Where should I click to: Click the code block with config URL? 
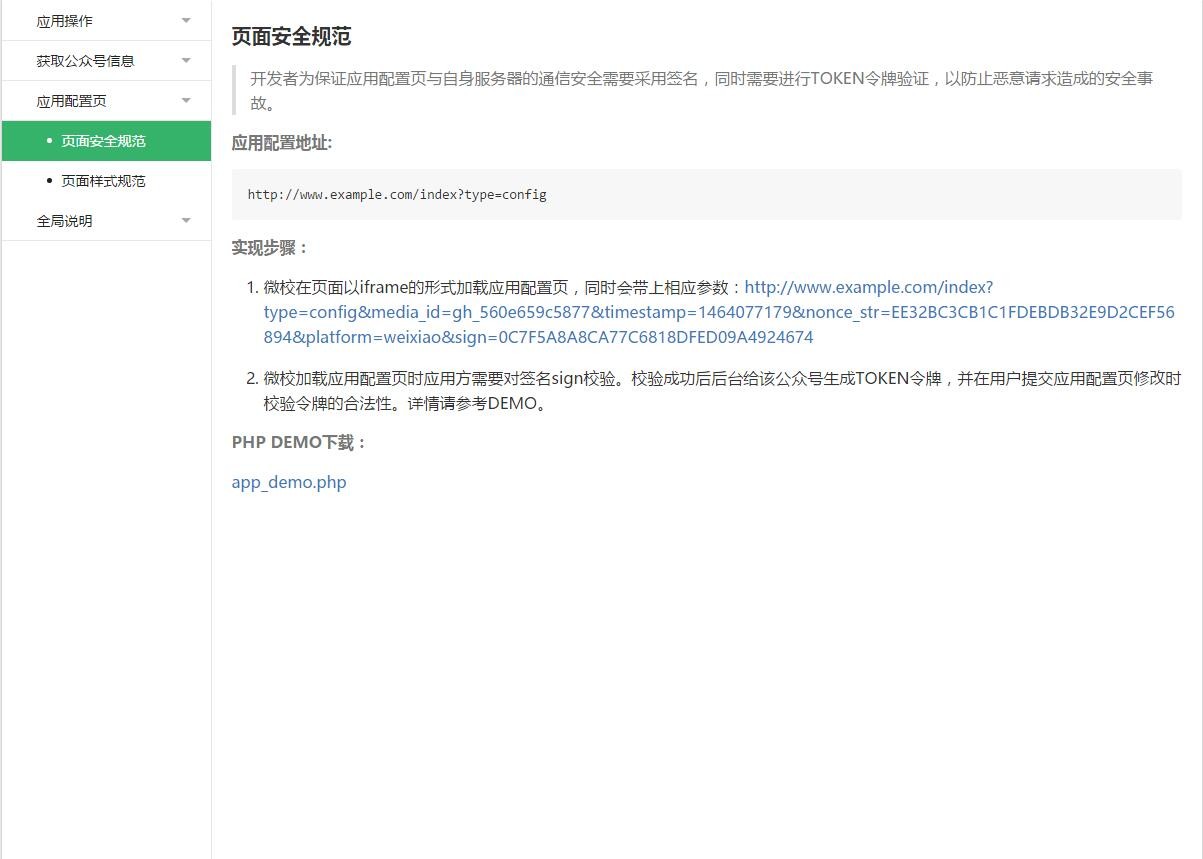pos(707,194)
